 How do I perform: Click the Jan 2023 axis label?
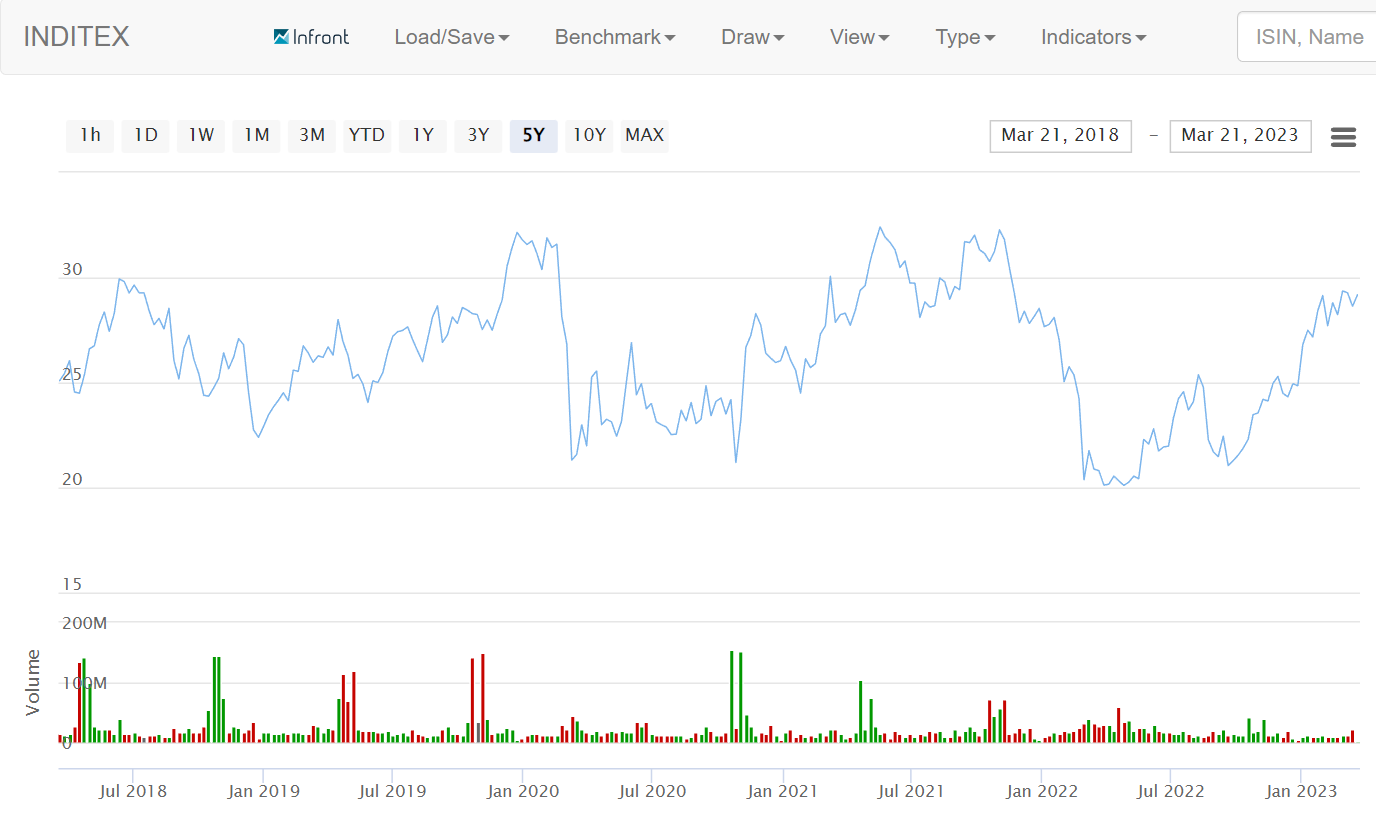point(1301,792)
